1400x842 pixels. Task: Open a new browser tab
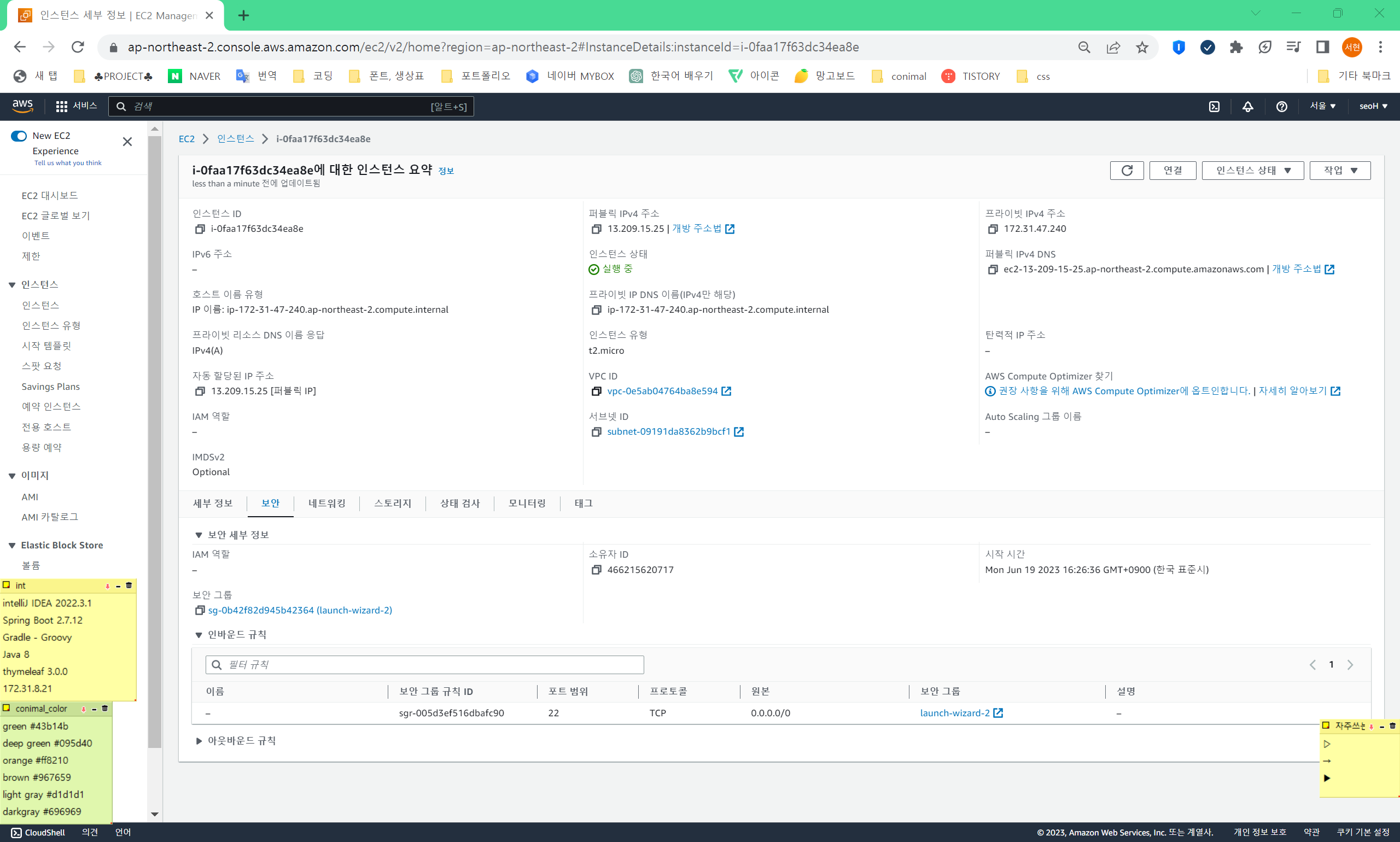click(243, 15)
